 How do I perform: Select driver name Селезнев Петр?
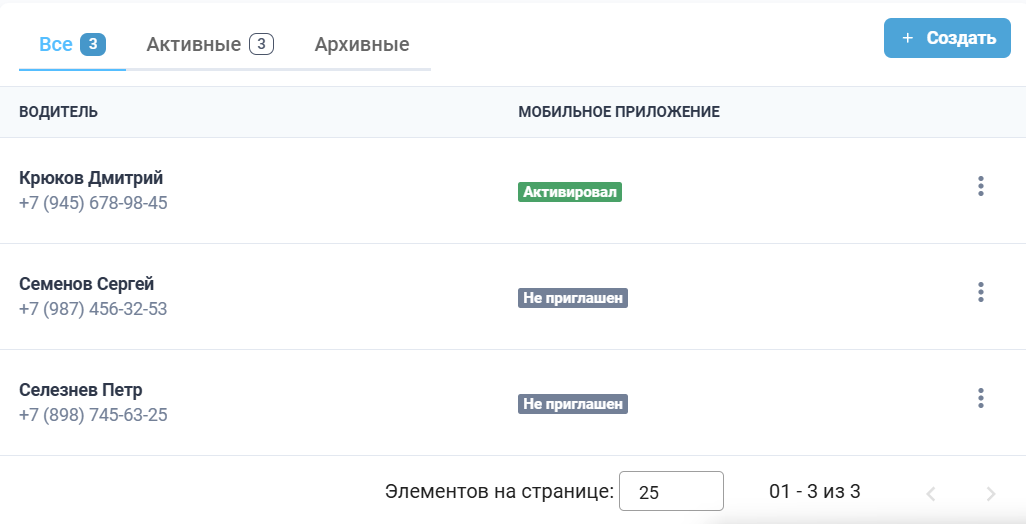pyautogui.click(x=80, y=390)
